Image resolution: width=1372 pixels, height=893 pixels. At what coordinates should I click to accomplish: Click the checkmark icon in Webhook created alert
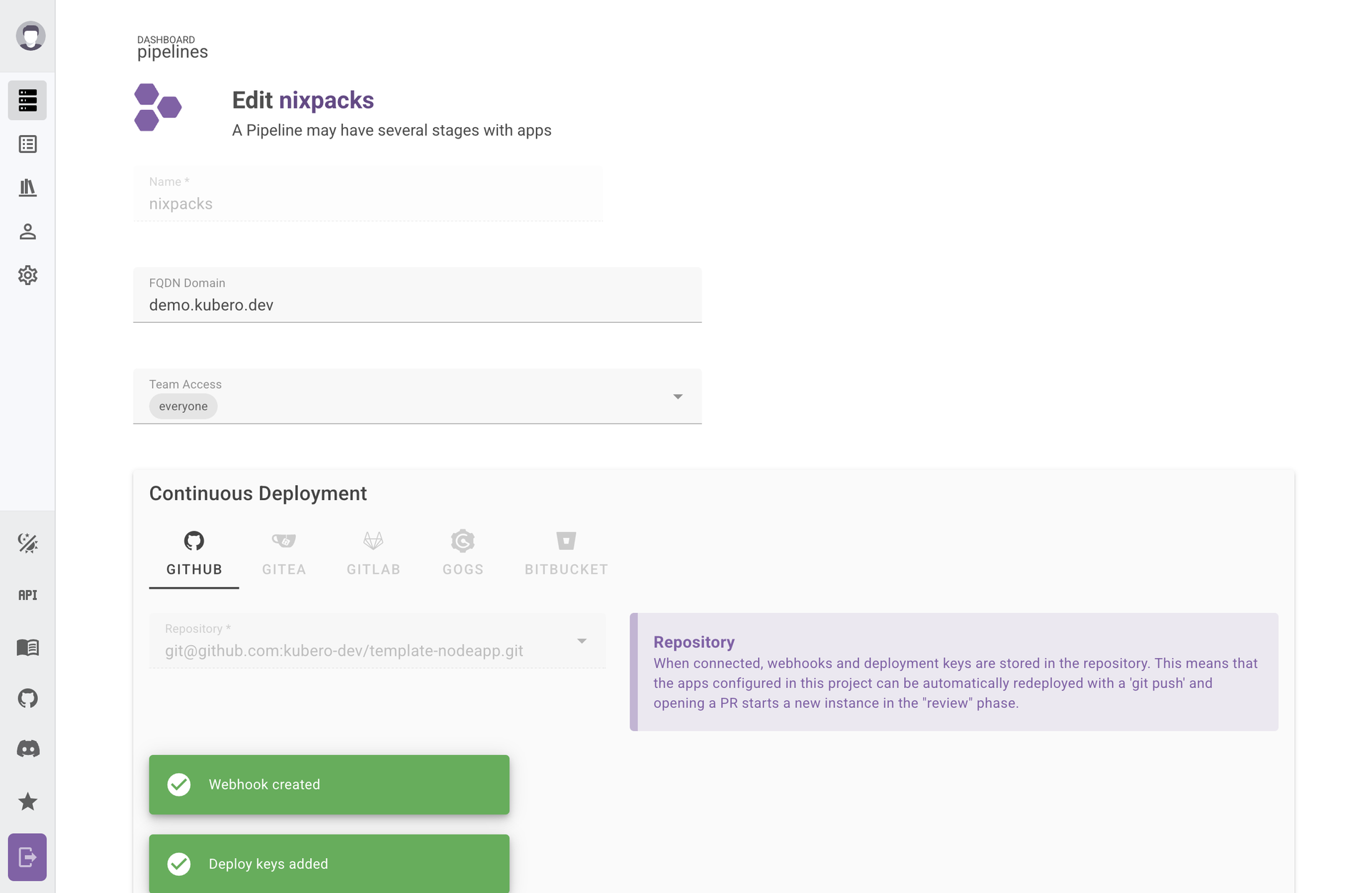pyautogui.click(x=179, y=784)
